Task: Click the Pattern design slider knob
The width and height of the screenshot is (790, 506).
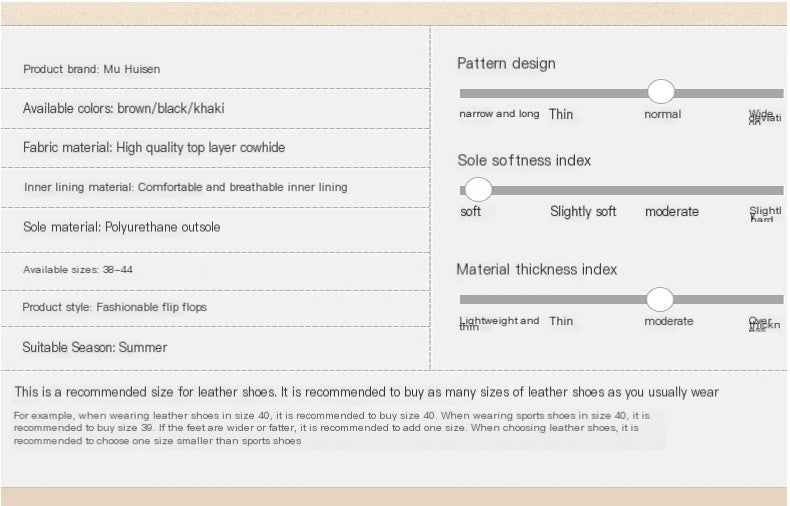Action: pos(661,92)
